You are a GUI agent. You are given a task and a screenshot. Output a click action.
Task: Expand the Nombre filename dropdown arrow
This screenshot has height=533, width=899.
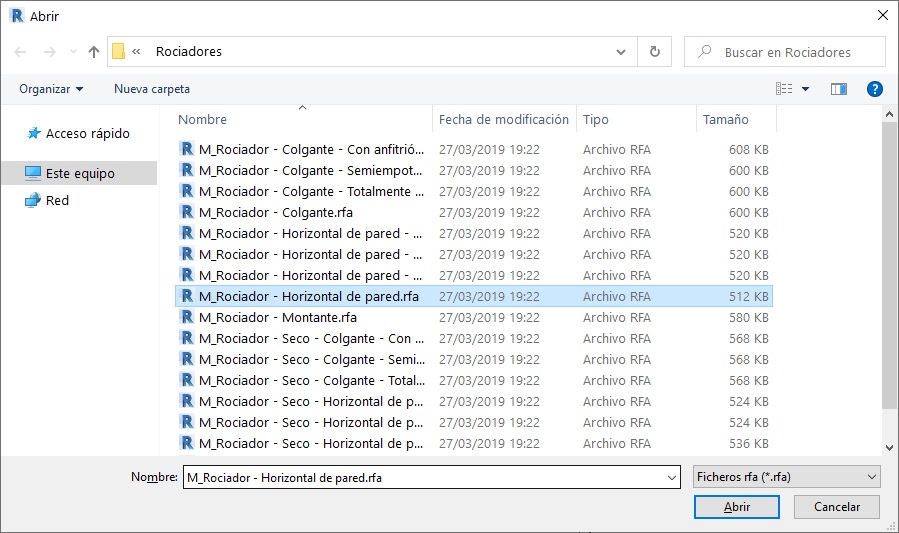click(x=671, y=478)
